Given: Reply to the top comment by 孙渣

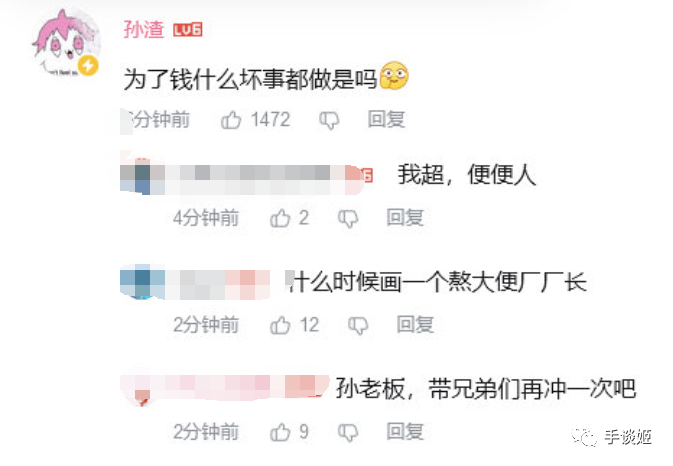Looking at the screenshot, I should (x=386, y=119).
